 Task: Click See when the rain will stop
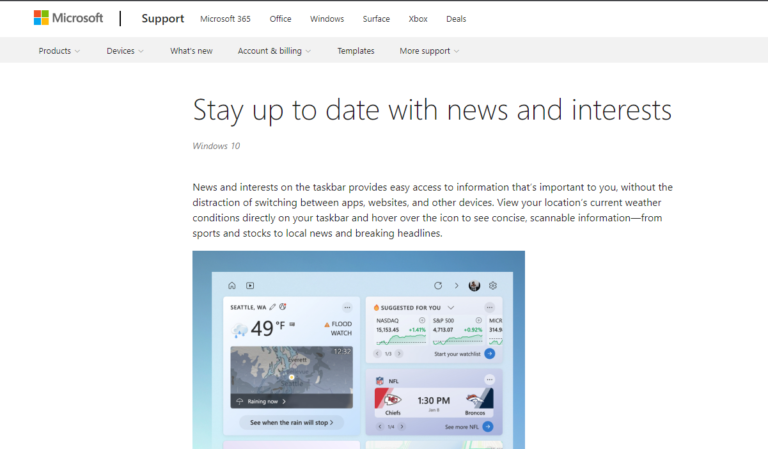[x=291, y=423]
